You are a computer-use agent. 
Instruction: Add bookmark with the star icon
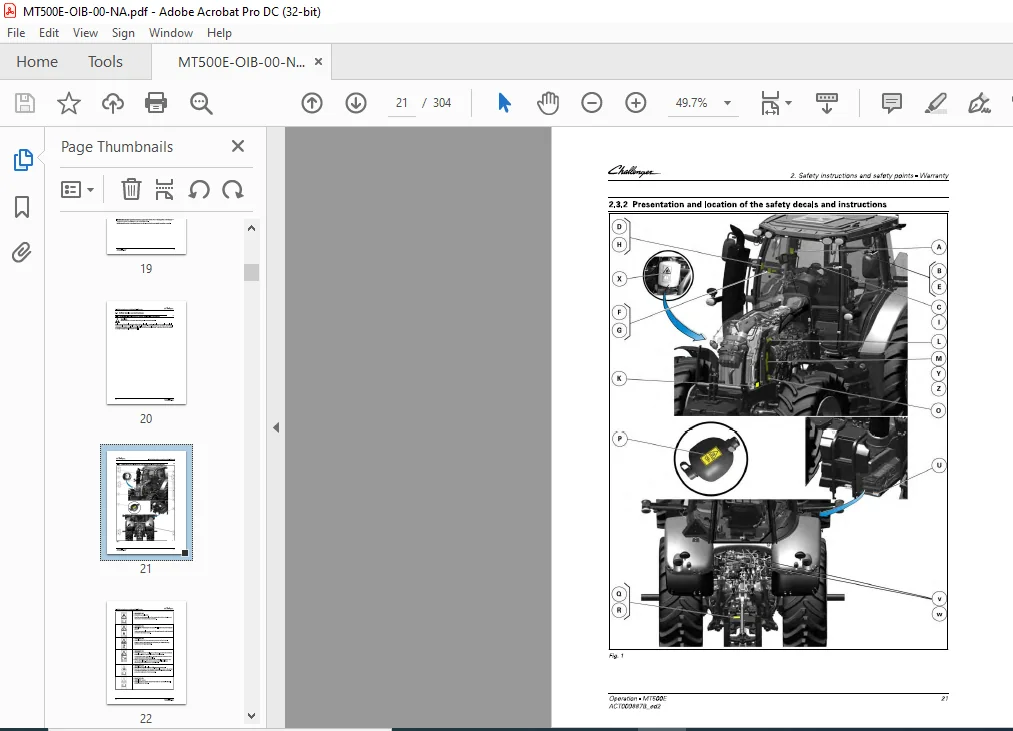point(68,103)
